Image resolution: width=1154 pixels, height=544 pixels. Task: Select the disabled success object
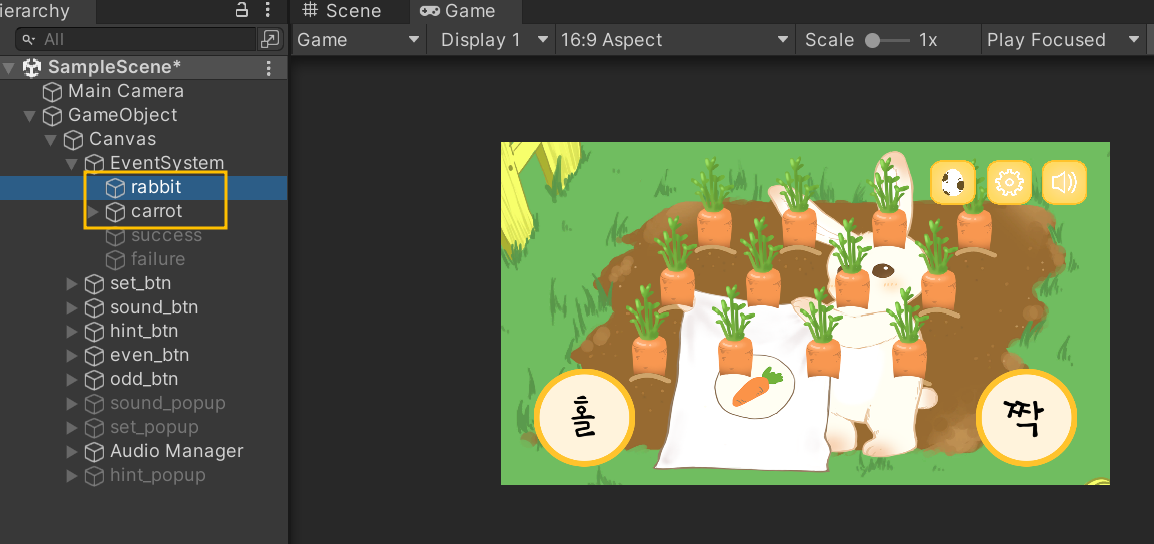tap(166, 236)
